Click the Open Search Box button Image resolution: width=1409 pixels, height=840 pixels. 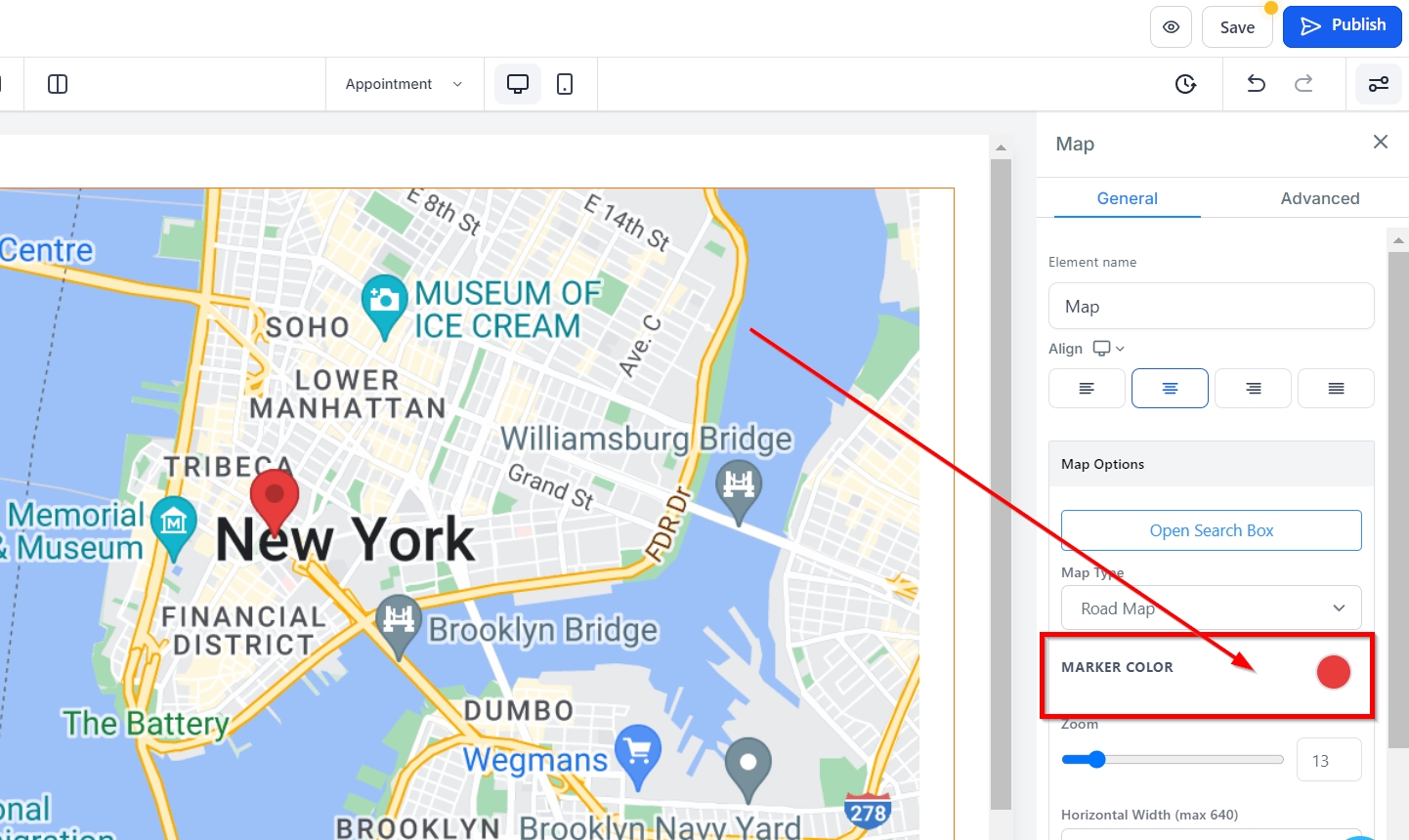[x=1211, y=530]
